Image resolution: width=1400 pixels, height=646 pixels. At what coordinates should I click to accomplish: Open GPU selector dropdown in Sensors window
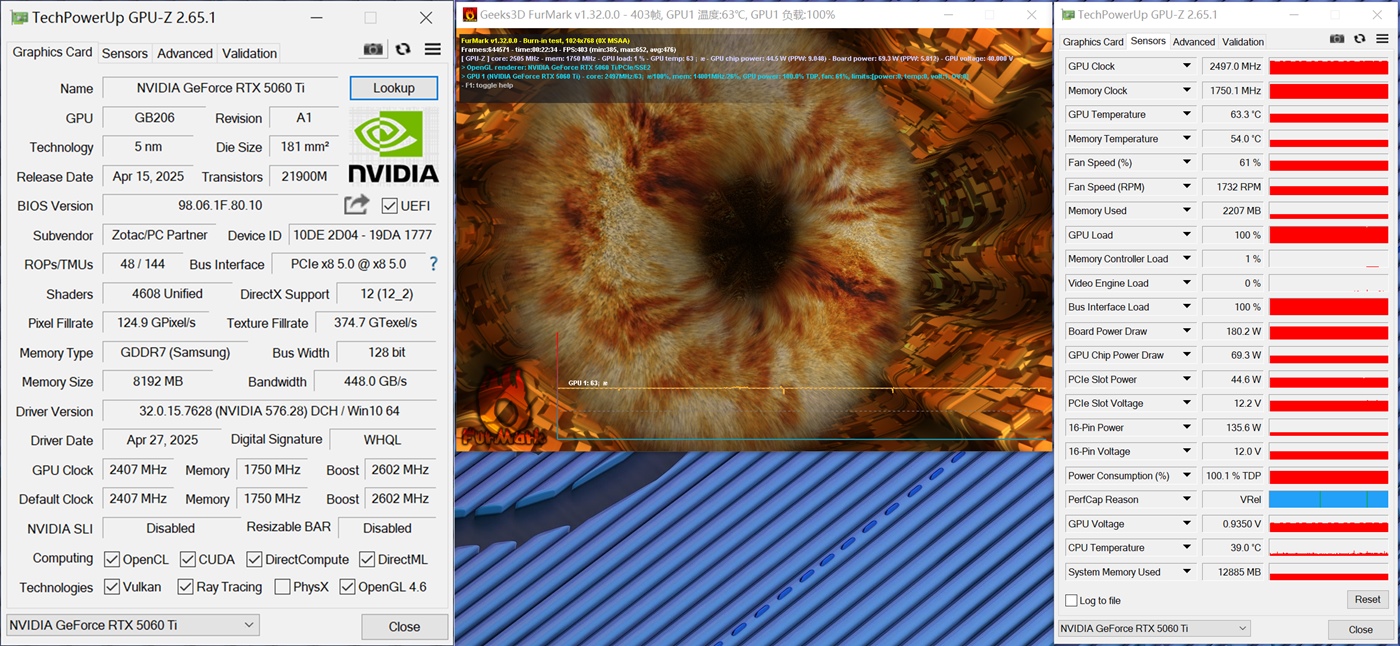1154,628
